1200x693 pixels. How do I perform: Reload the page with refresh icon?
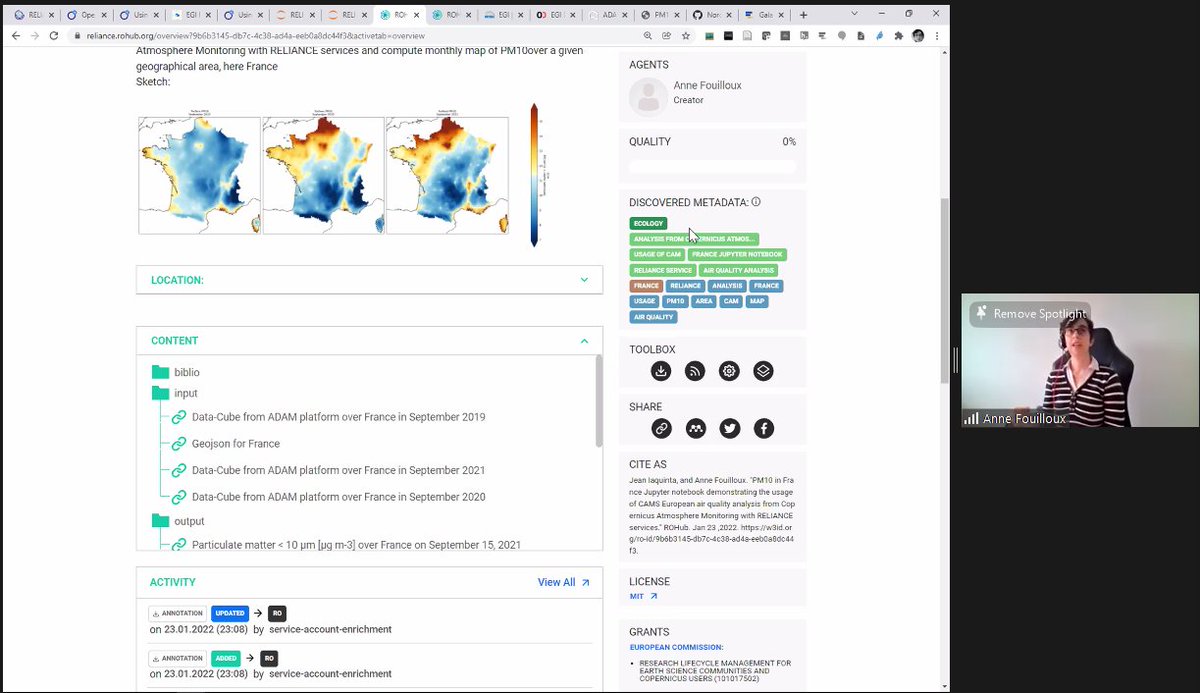pyautogui.click(x=56, y=35)
